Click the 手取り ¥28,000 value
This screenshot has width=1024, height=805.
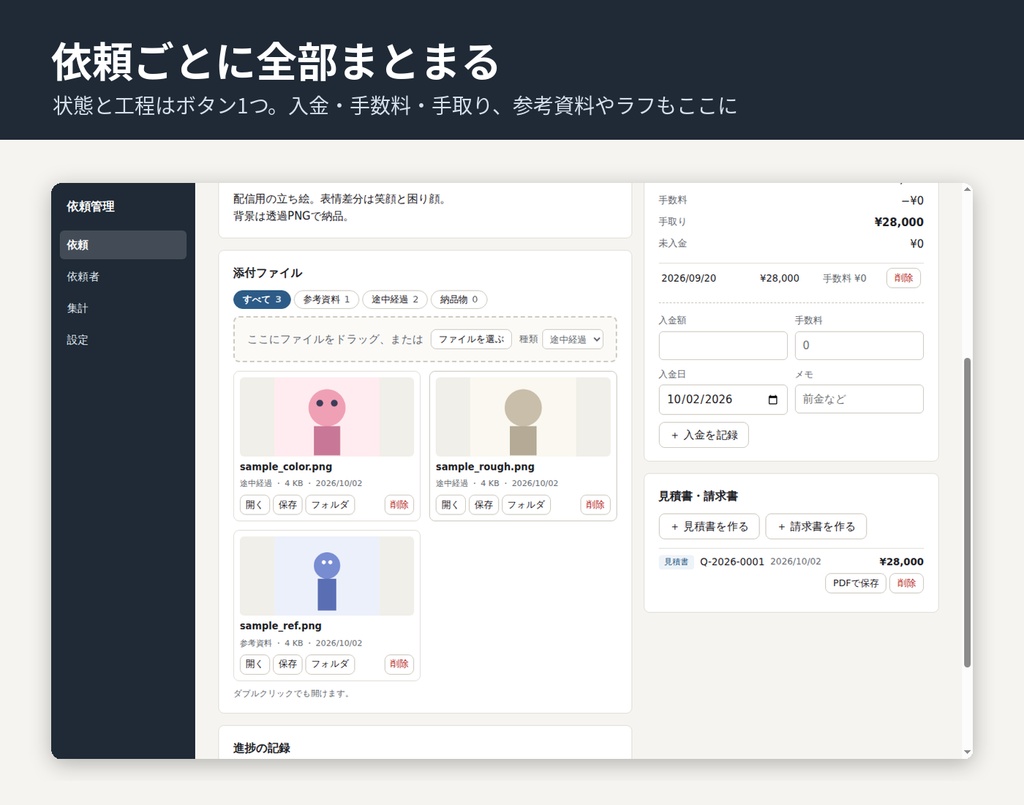click(899, 222)
